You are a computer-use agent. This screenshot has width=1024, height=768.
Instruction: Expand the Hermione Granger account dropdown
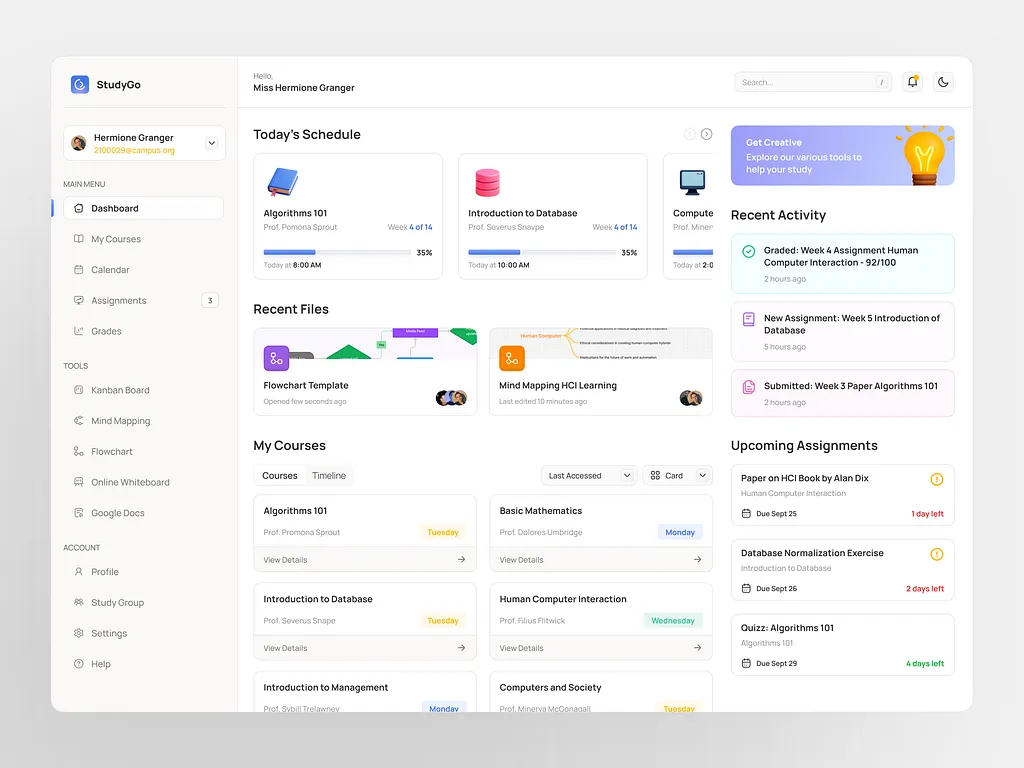211,143
